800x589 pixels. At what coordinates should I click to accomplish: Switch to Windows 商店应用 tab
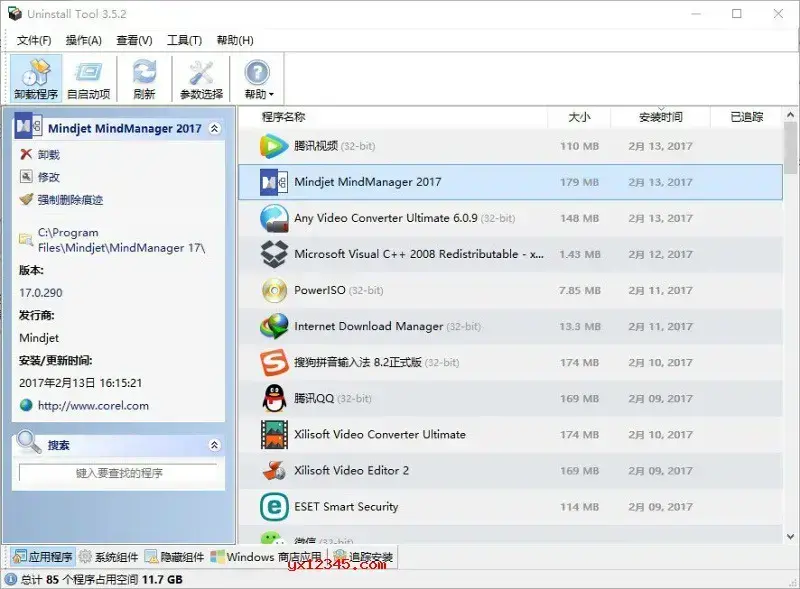tap(266, 557)
